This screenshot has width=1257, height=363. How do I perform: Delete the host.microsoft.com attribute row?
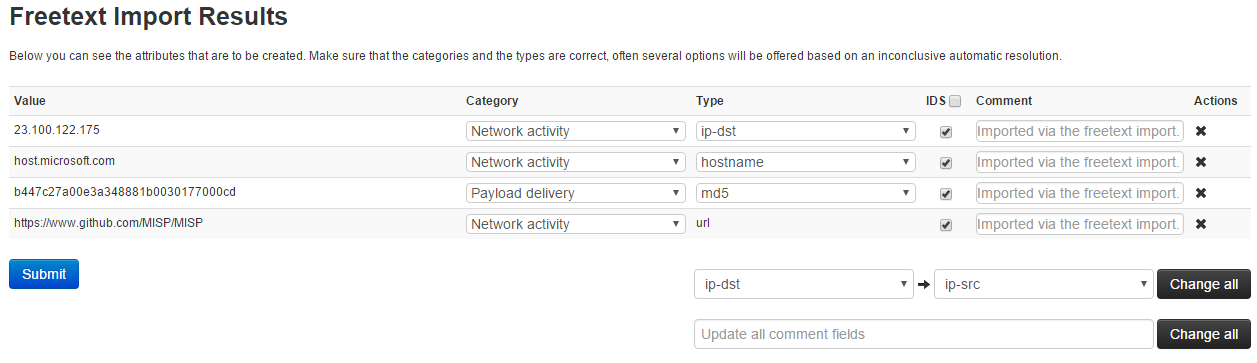1201,162
